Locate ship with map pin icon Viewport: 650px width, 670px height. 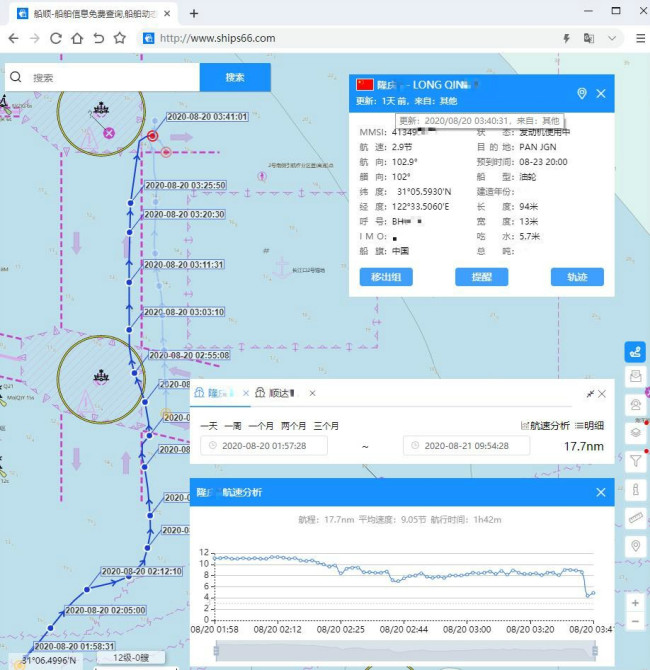coord(582,94)
